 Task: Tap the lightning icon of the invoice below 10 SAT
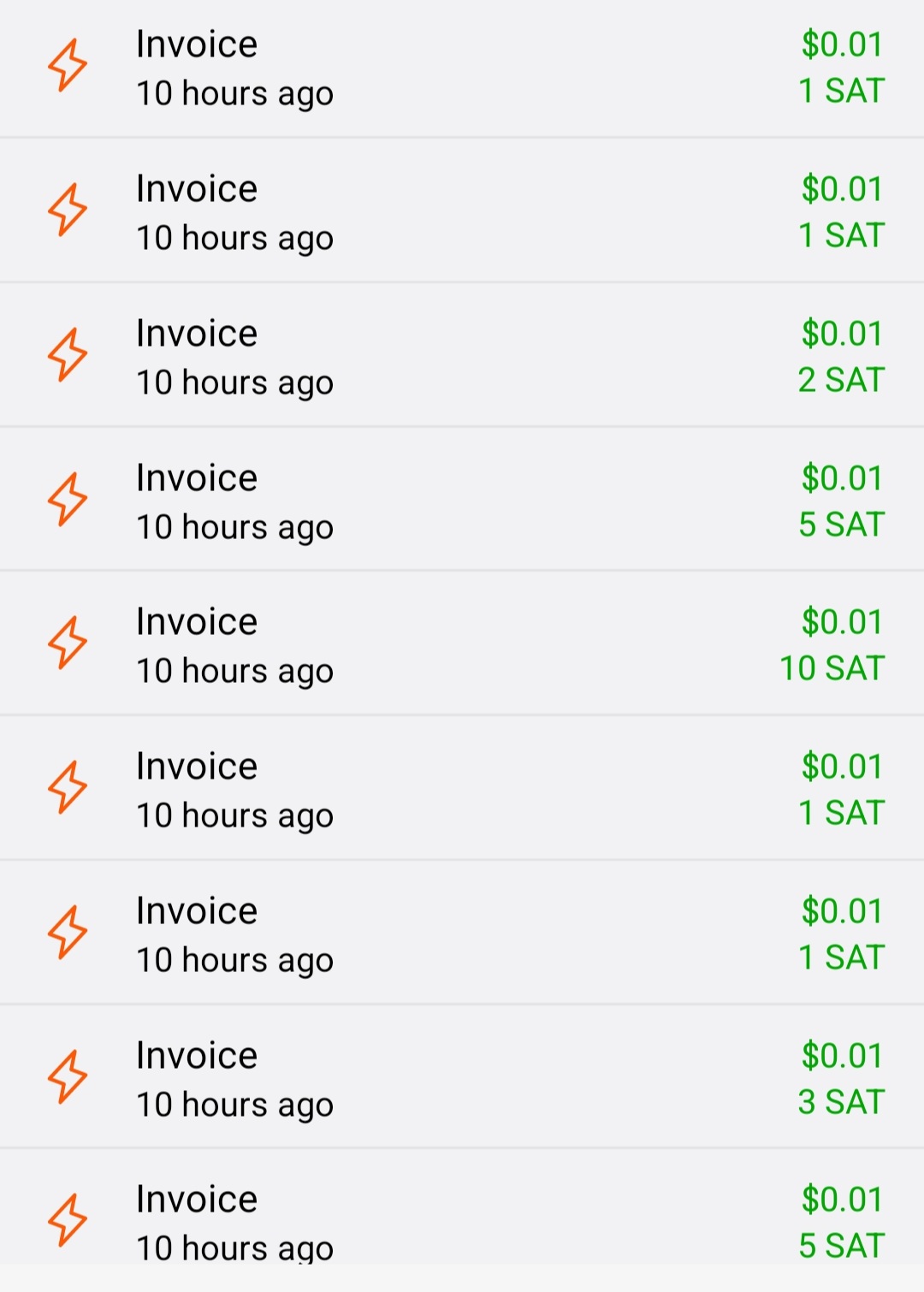coord(67,787)
